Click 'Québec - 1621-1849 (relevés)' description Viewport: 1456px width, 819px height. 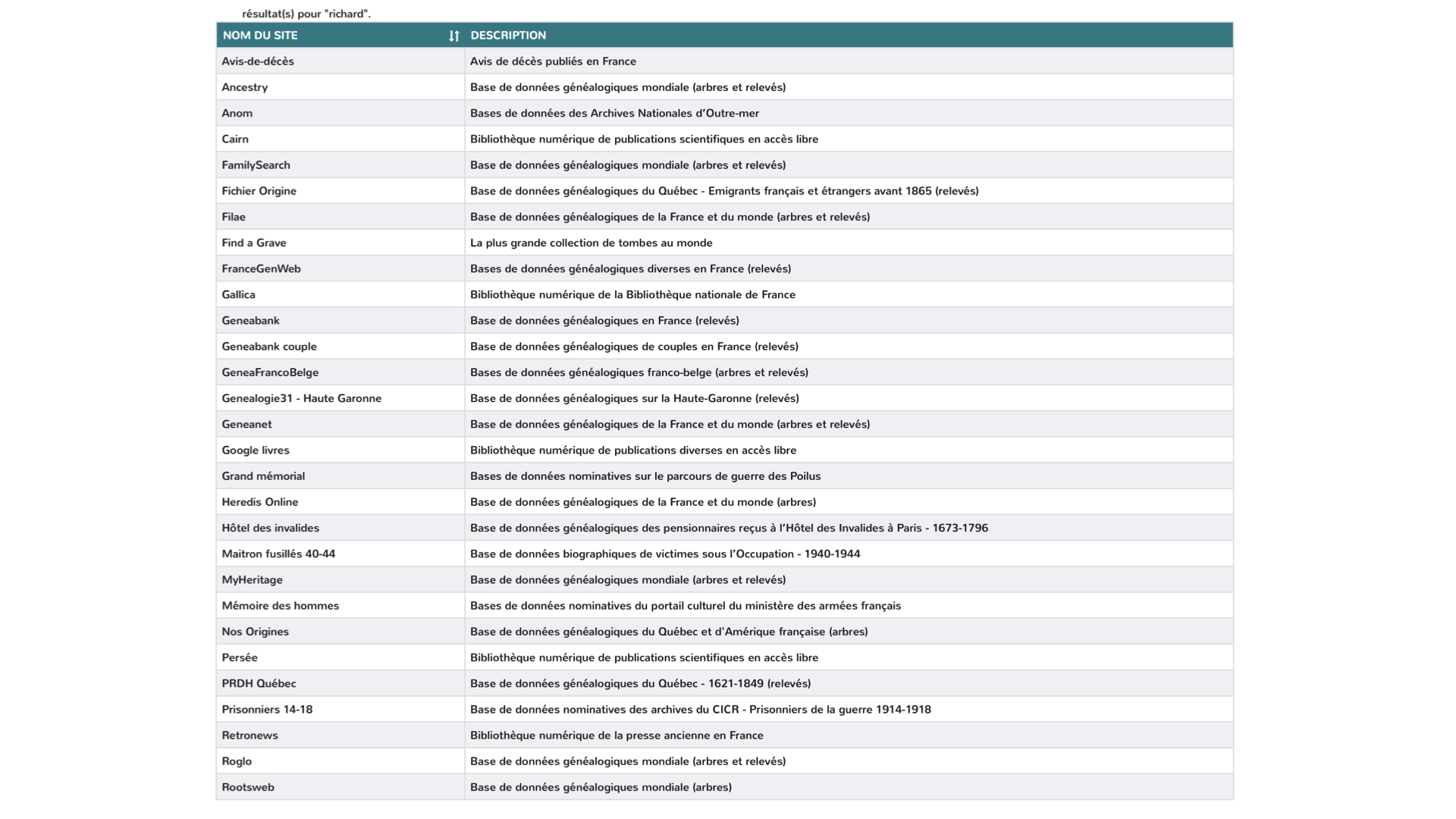[640, 683]
